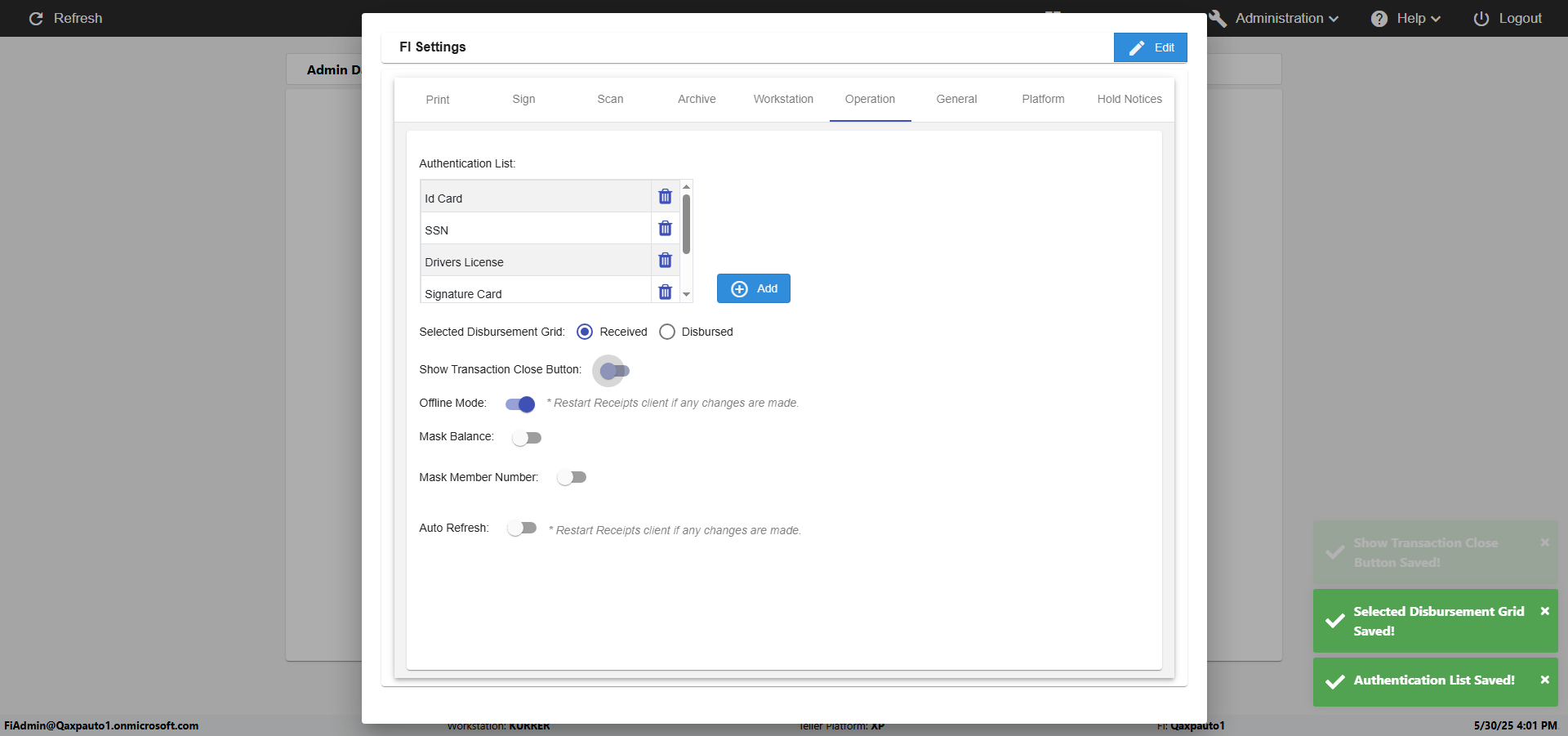Click the pencil icon on Edit button
Screen dimensions: 1568x736
click(1136, 48)
